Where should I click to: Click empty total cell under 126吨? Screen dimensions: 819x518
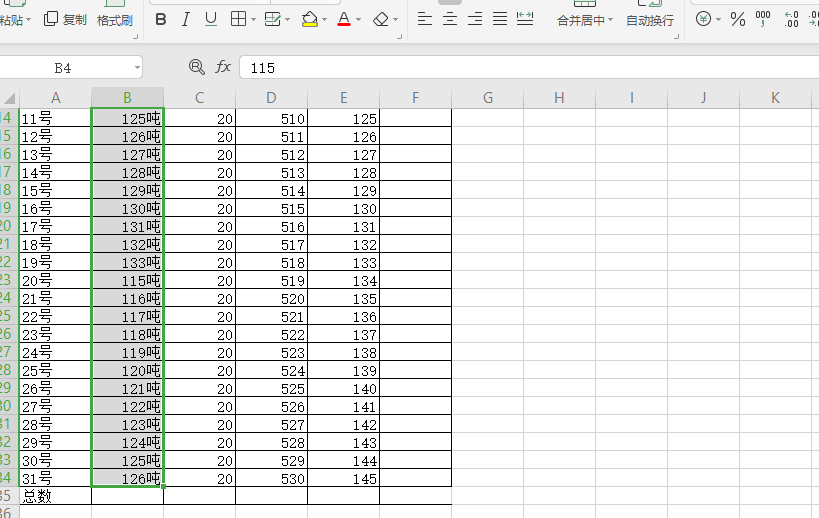point(127,496)
